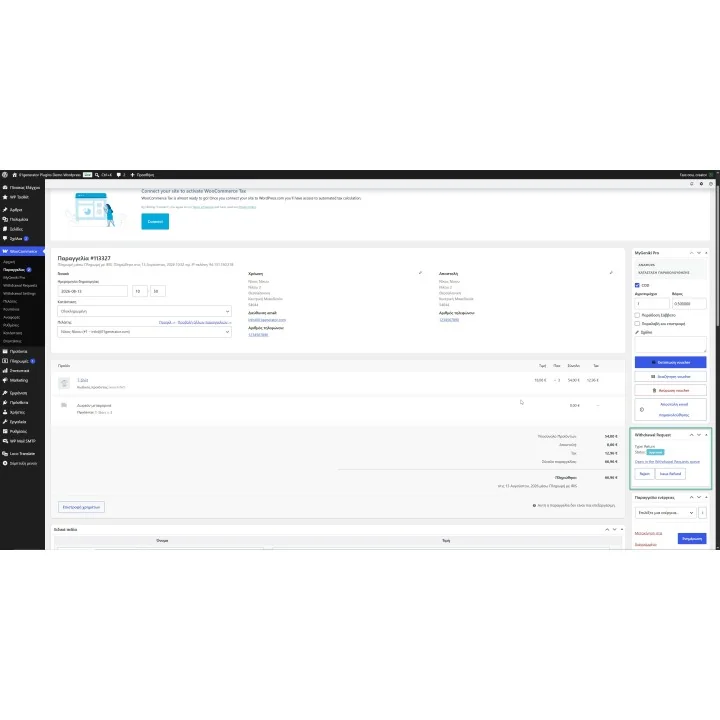Move MyGeniki Pro panel down
This screenshot has height=720, width=720.
pos(699,253)
